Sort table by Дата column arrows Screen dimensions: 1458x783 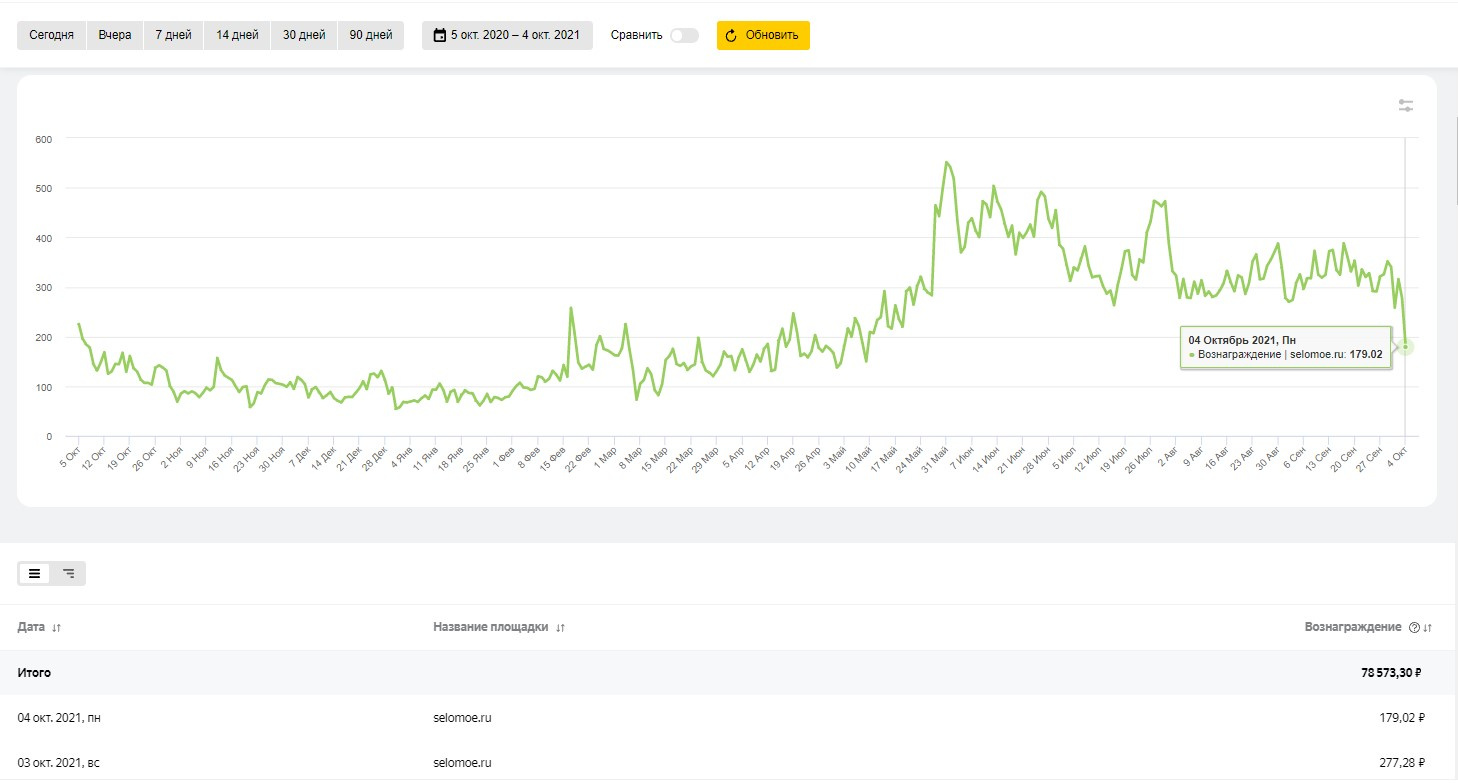click(56, 628)
